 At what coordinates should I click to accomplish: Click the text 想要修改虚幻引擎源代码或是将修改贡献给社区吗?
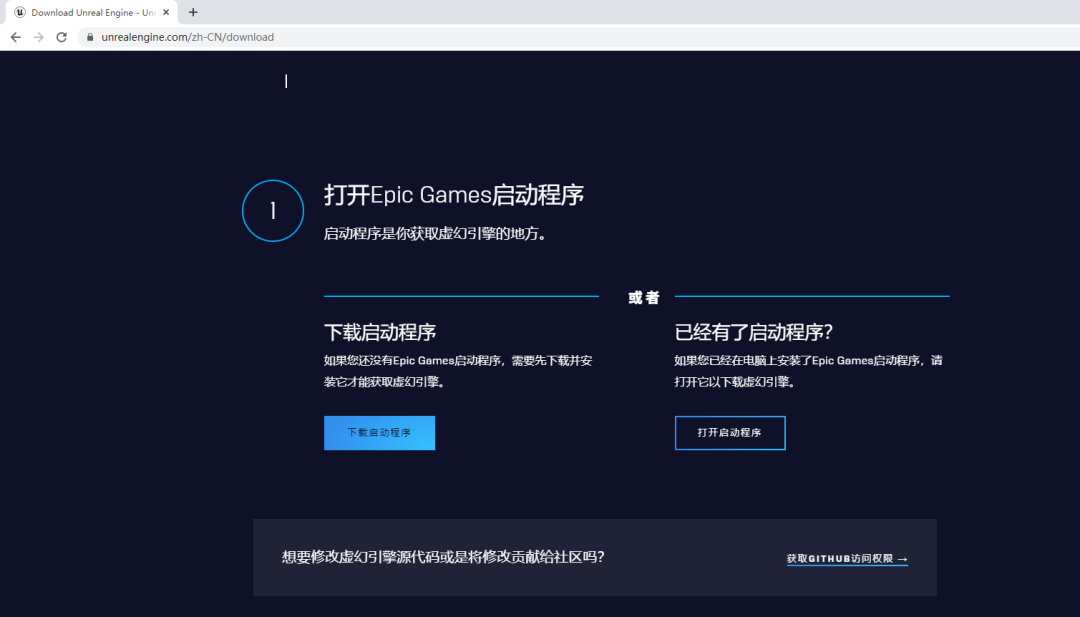click(x=443, y=557)
